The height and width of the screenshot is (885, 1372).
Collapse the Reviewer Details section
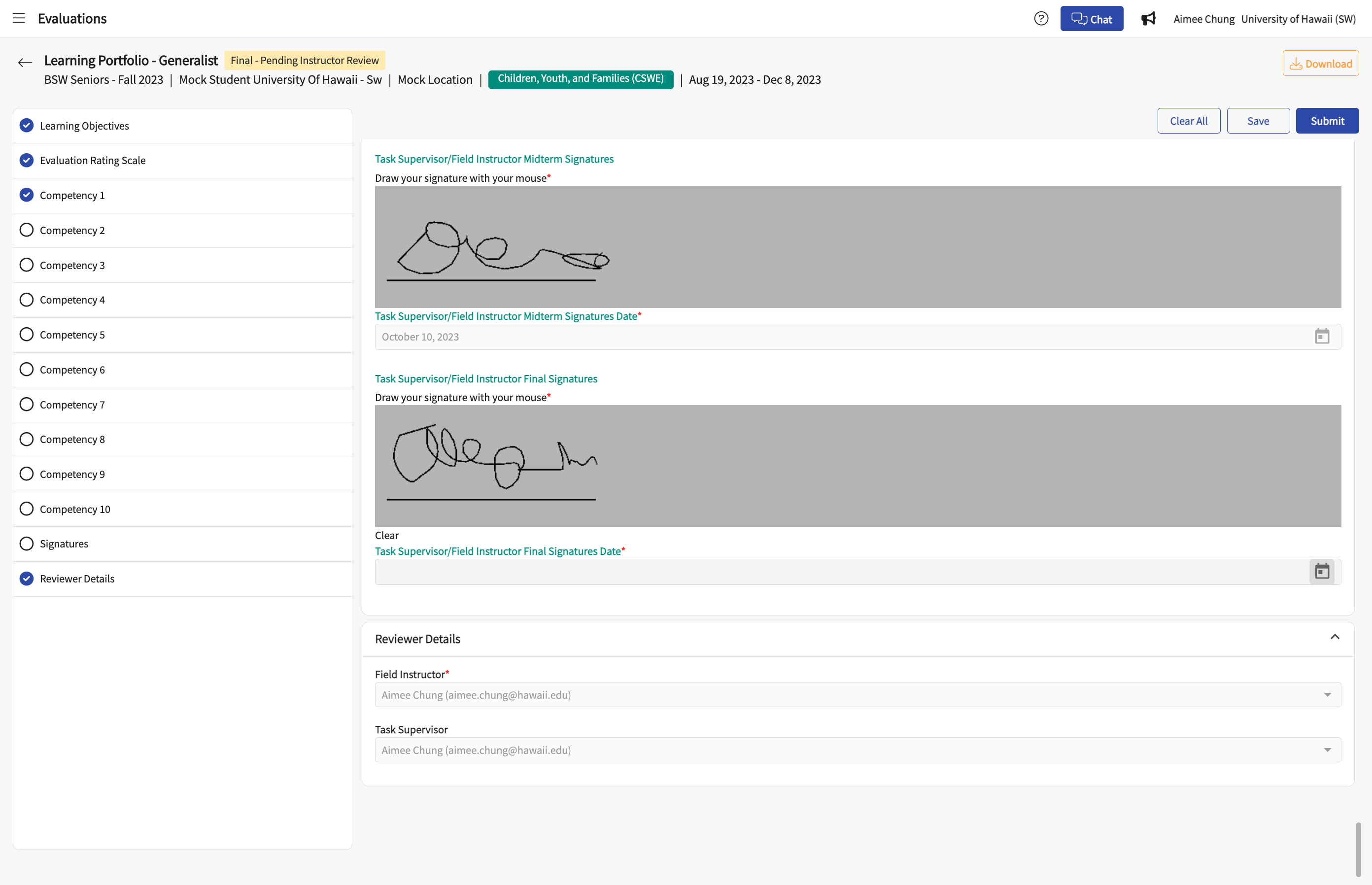[x=1335, y=637]
